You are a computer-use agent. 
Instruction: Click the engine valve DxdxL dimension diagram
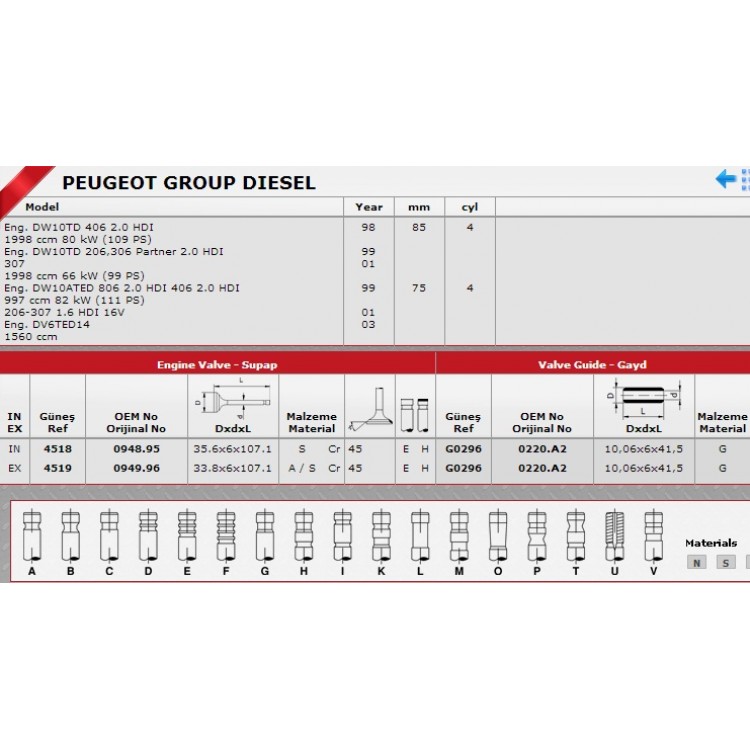pyautogui.click(x=233, y=398)
